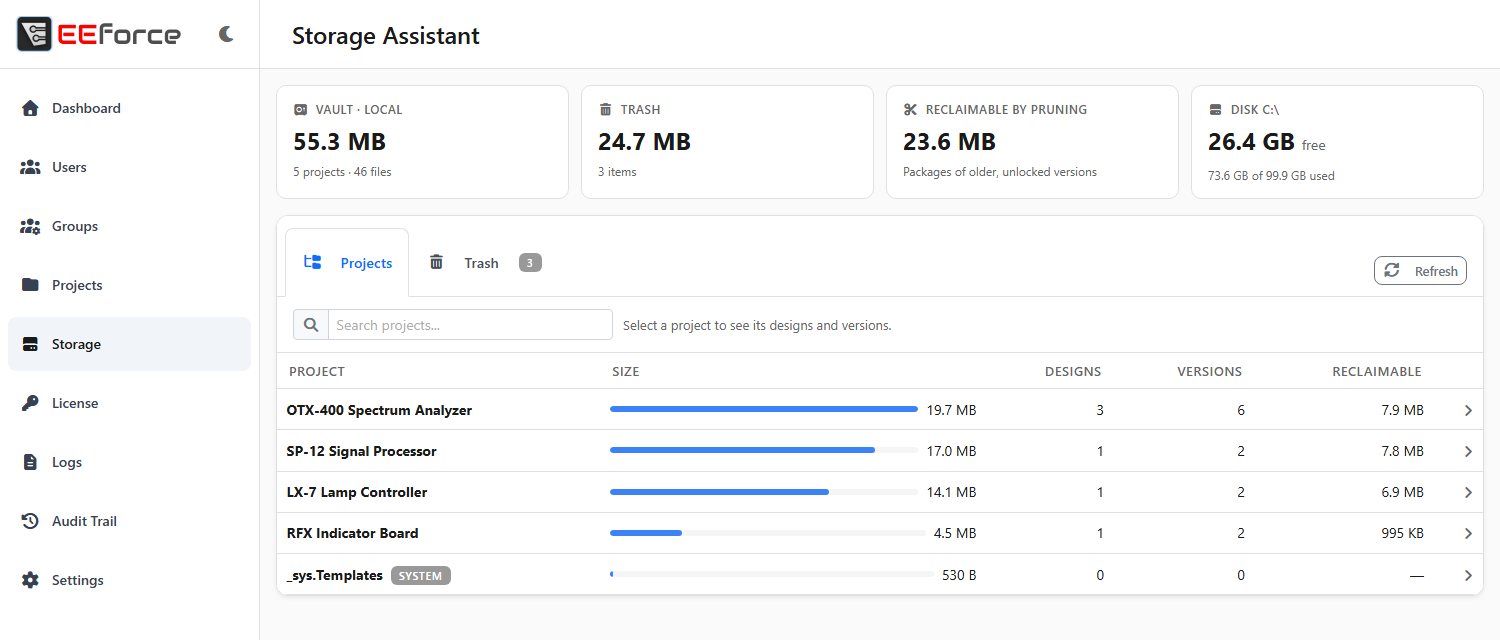Focus the Search projects input field
This screenshot has height=640, width=1500.
click(470, 325)
